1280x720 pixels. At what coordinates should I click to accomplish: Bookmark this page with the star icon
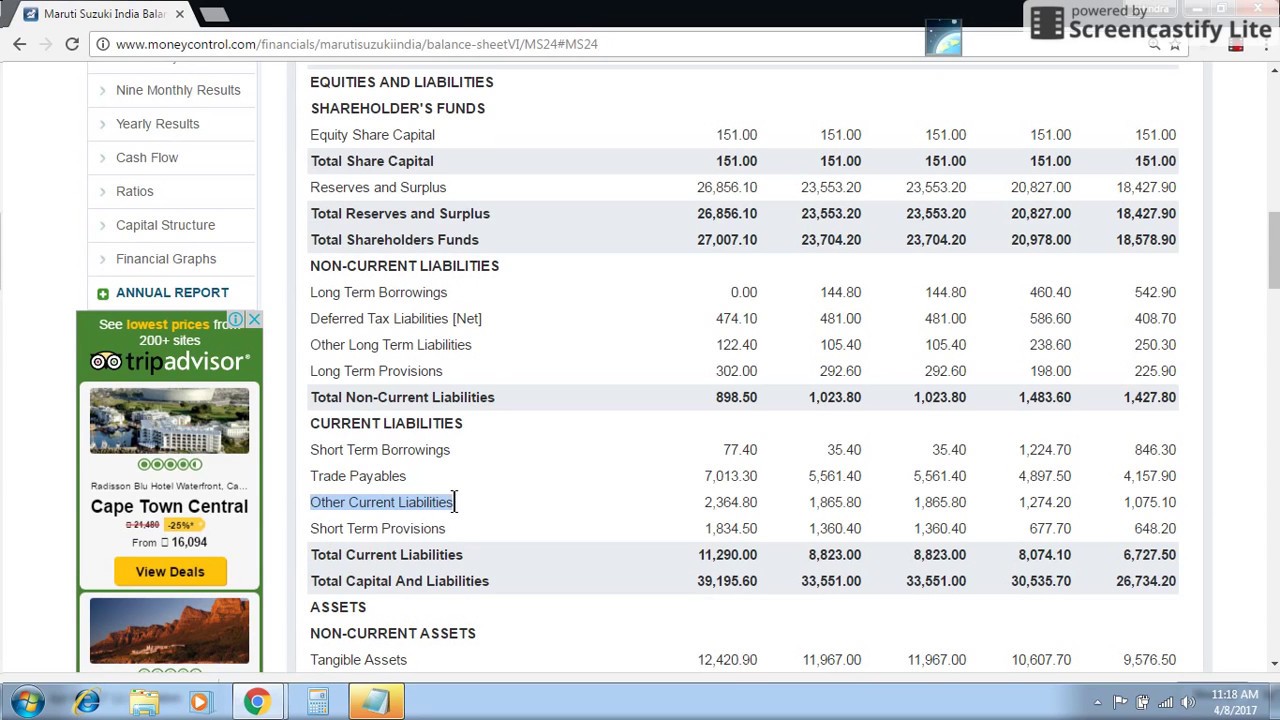pos(1175,44)
